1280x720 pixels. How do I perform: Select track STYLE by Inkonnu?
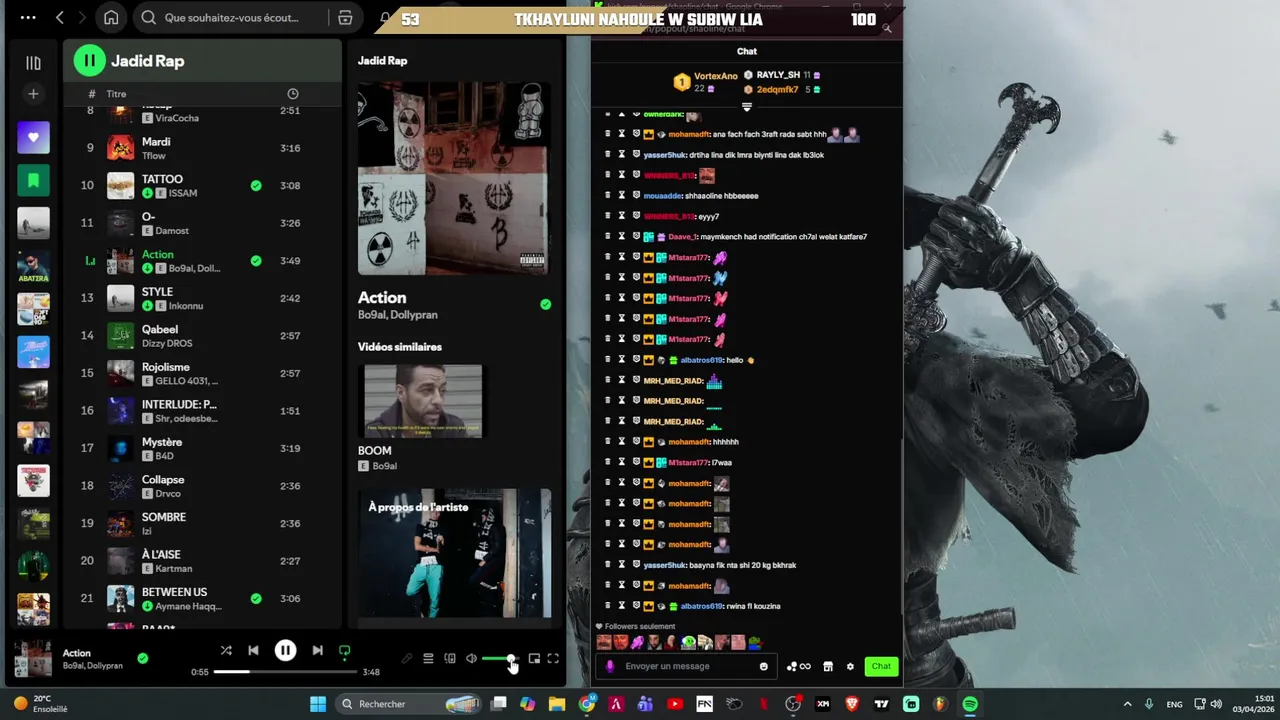200,298
